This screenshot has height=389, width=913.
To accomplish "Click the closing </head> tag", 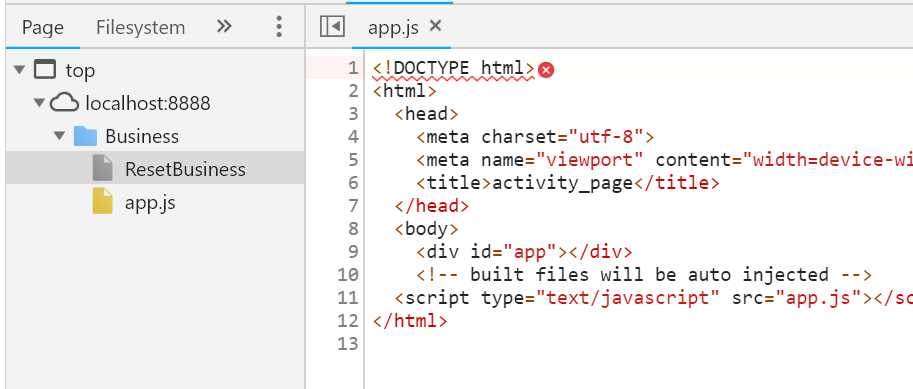I will 431,206.
